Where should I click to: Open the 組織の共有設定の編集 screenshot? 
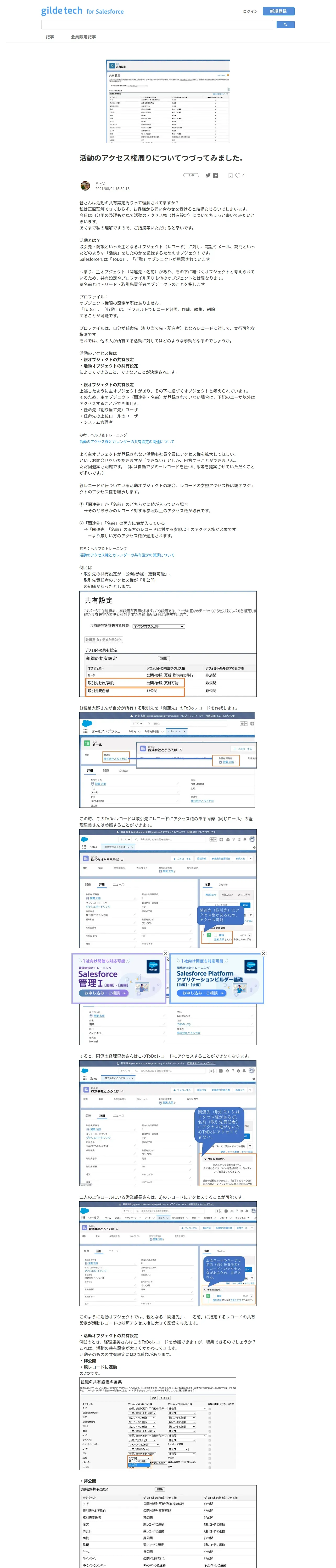tap(158, 1424)
